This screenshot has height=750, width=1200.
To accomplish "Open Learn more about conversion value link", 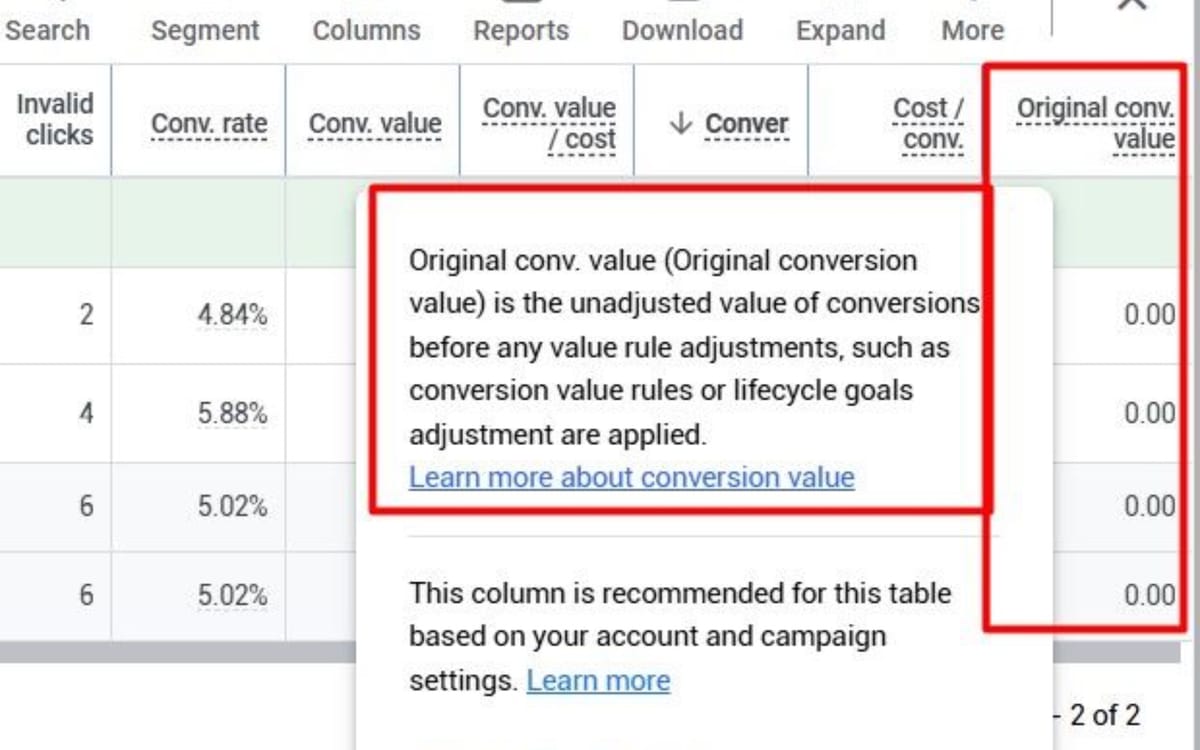I will (x=631, y=477).
